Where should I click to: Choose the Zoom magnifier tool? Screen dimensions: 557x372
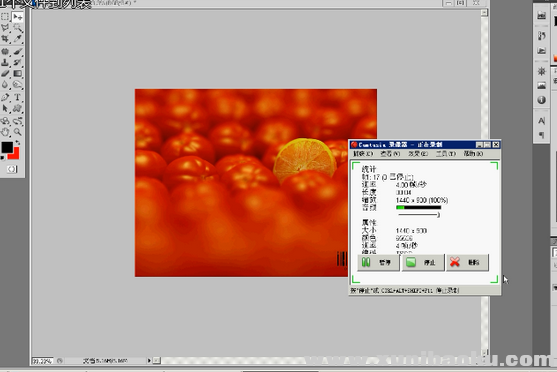click(17, 132)
